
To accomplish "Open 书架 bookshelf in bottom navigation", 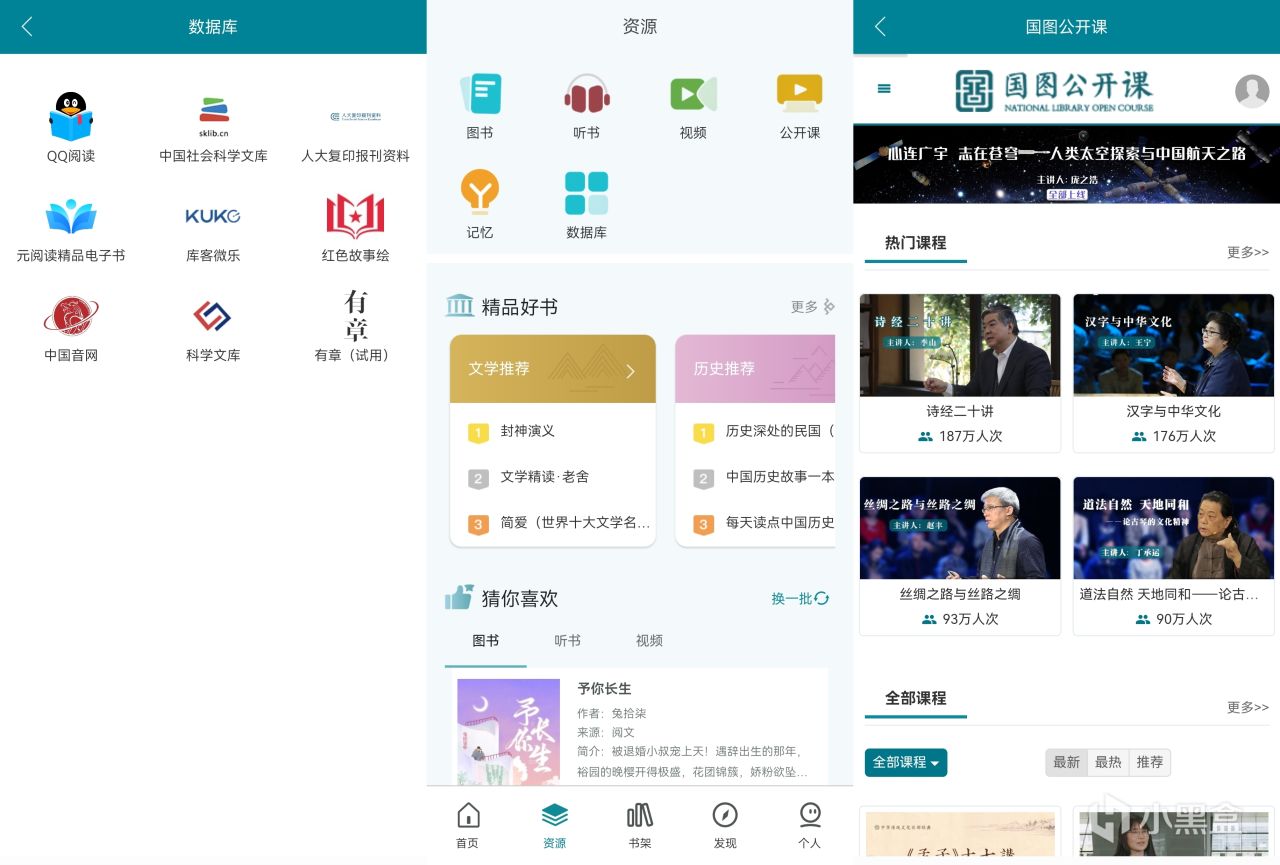I will click(x=640, y=825).
